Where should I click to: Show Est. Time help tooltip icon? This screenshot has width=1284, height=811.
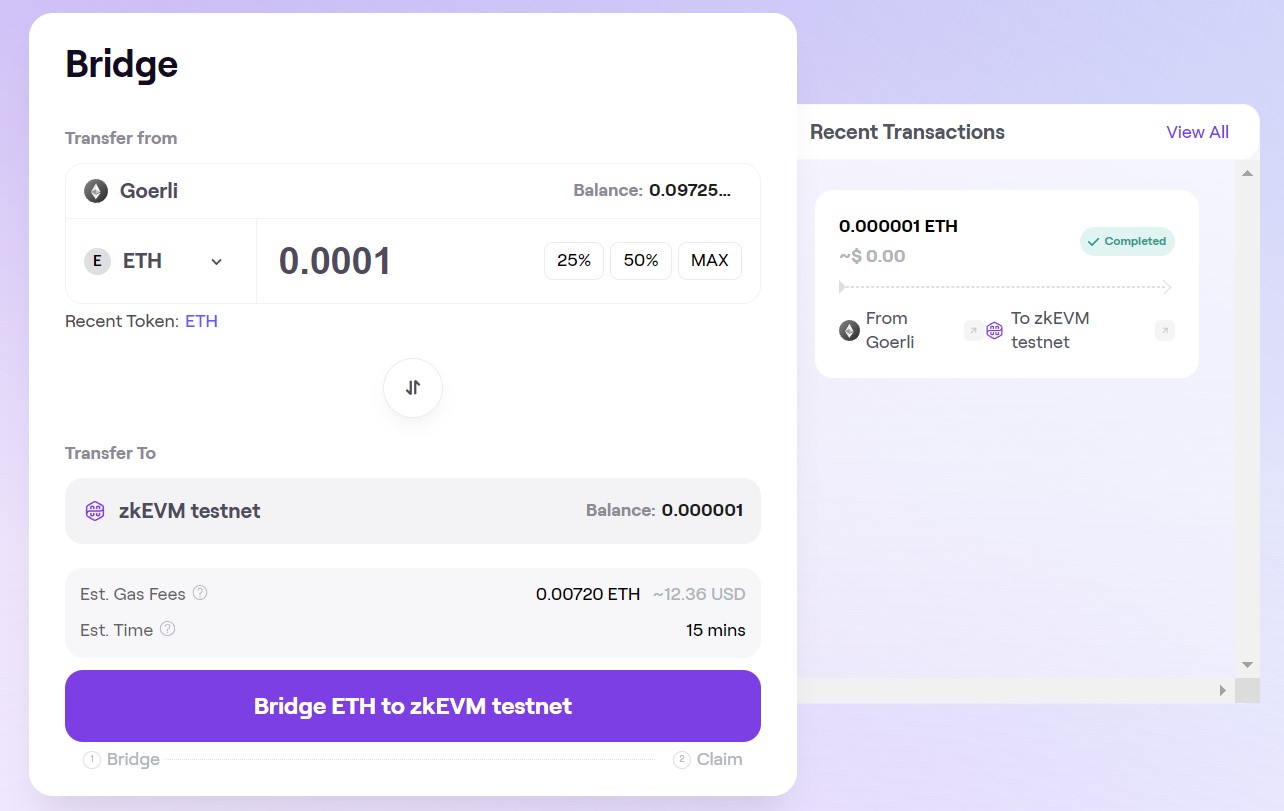coord(168,629)
